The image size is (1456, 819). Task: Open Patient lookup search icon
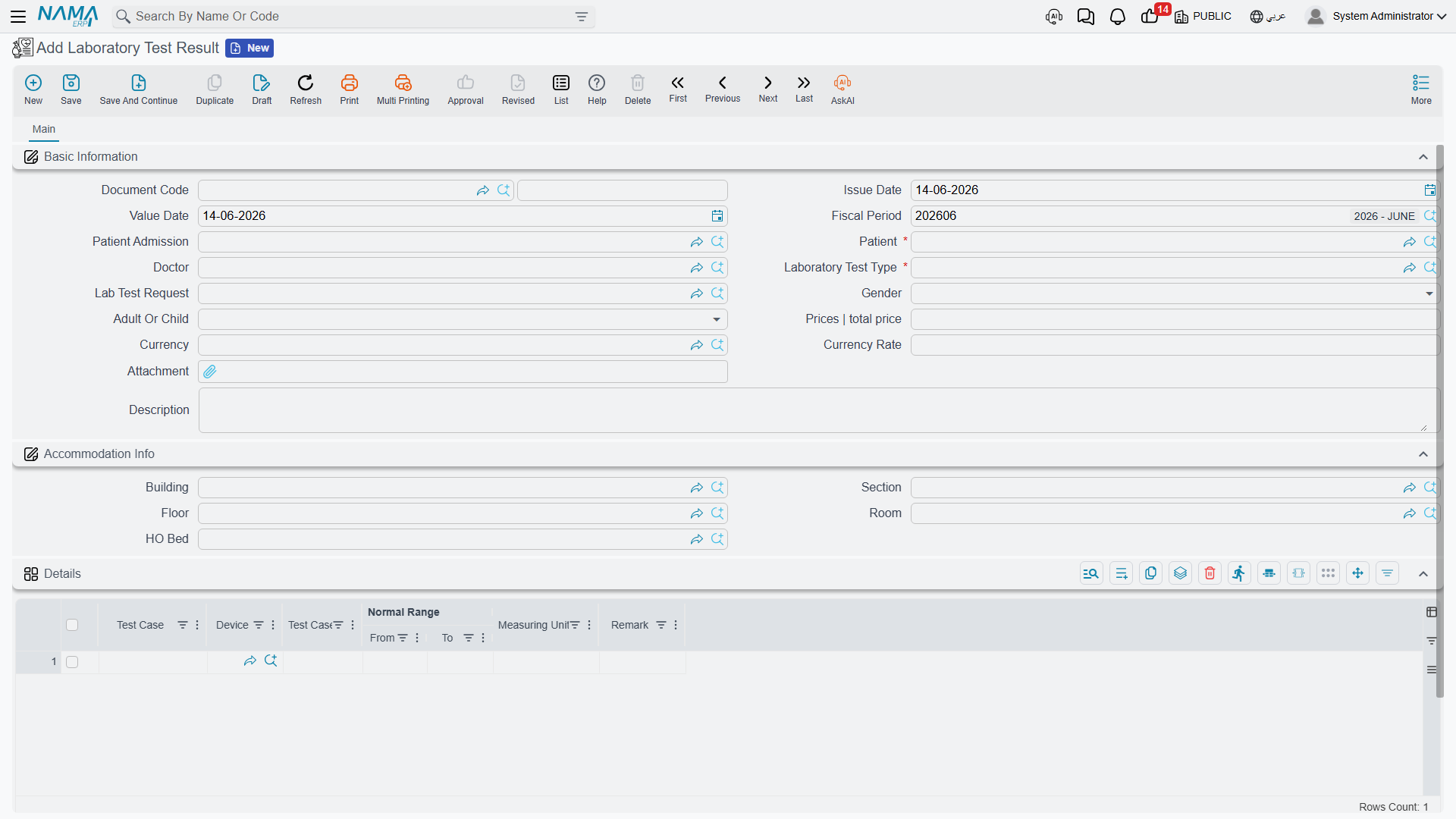coord(1430,242)
